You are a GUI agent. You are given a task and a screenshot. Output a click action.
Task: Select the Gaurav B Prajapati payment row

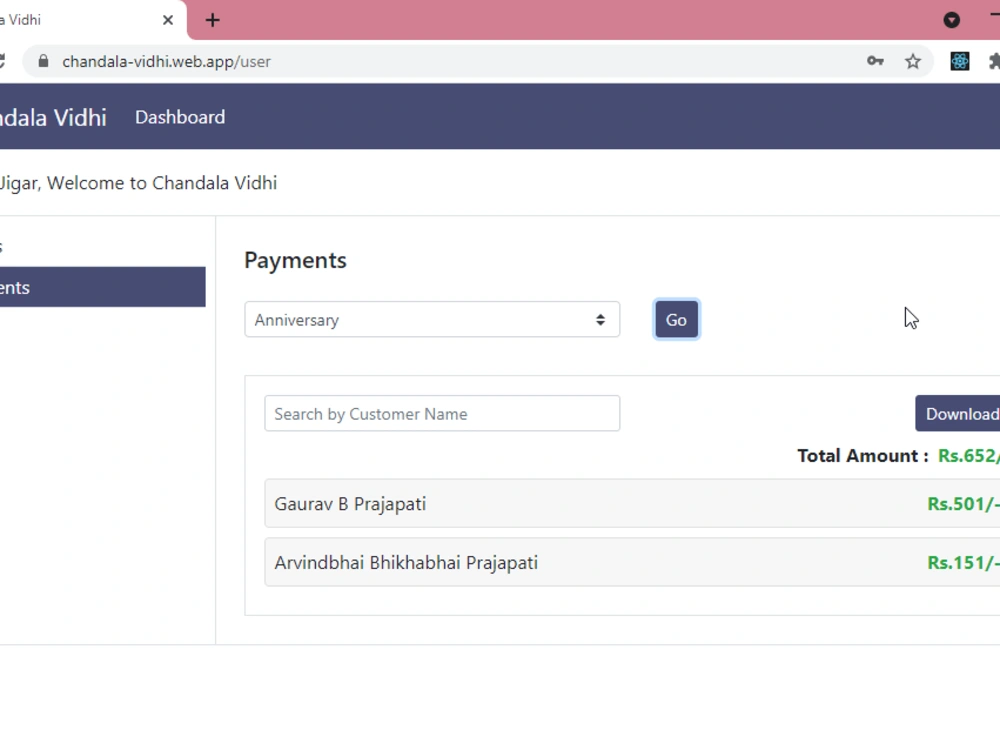click(x=632, y=504)
